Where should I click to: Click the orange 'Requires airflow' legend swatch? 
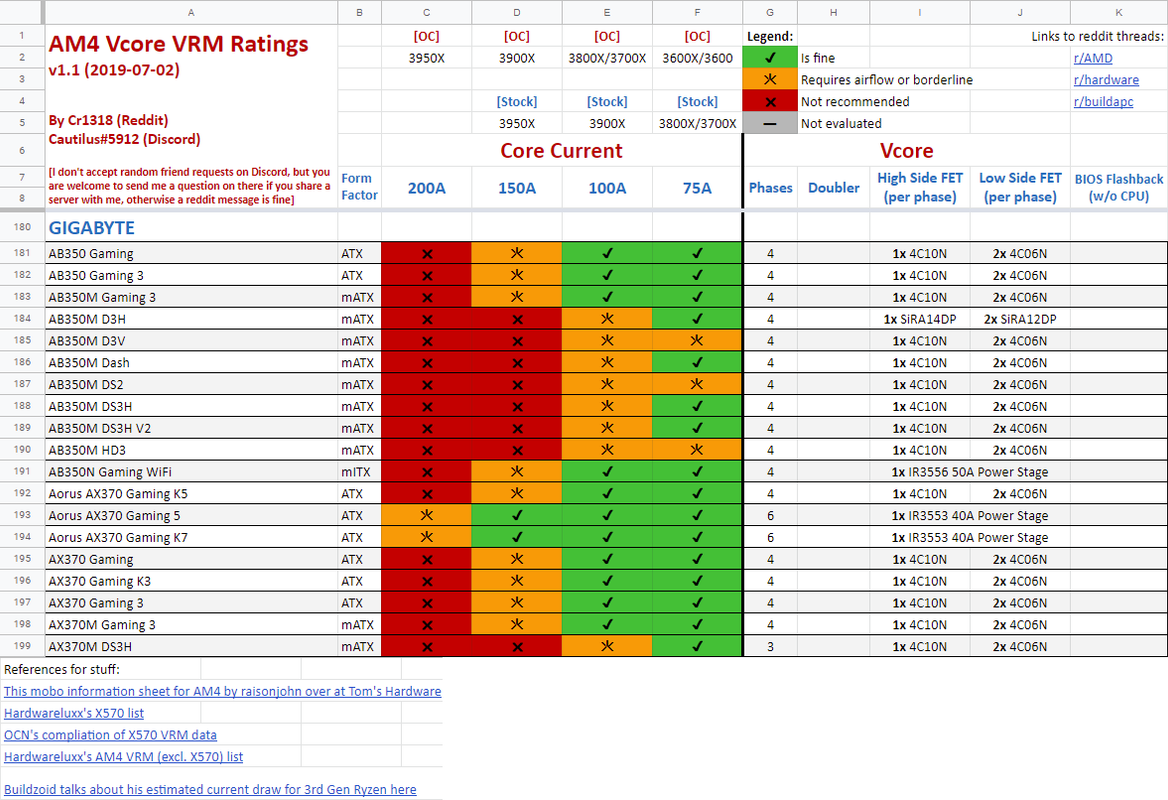[x=770, y=79]
